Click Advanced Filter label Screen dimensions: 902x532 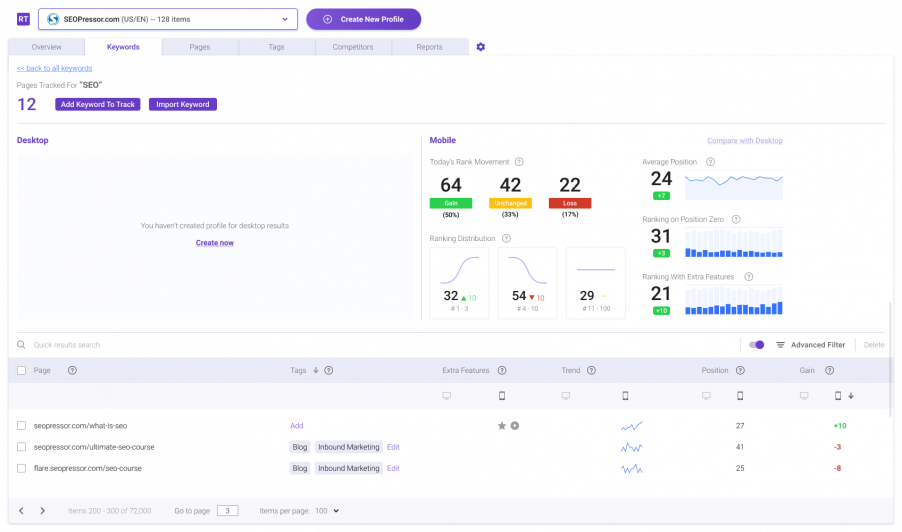pos(818,345)
